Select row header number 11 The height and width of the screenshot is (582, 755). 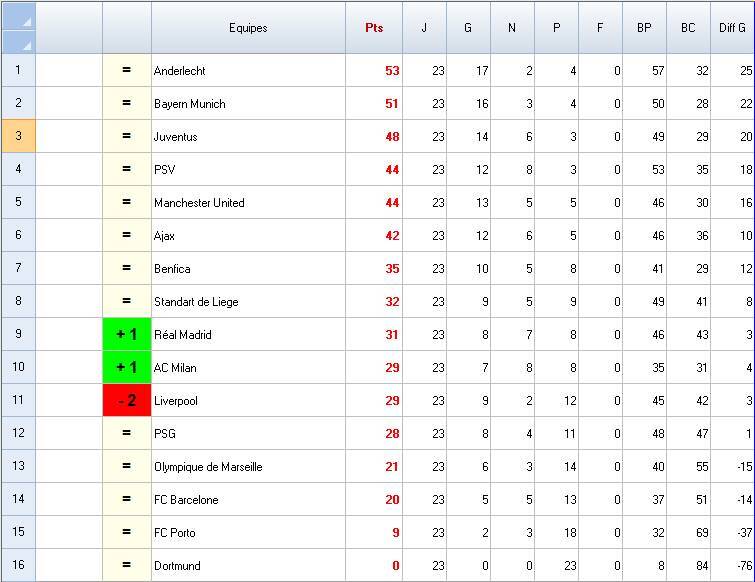point(18,401)
